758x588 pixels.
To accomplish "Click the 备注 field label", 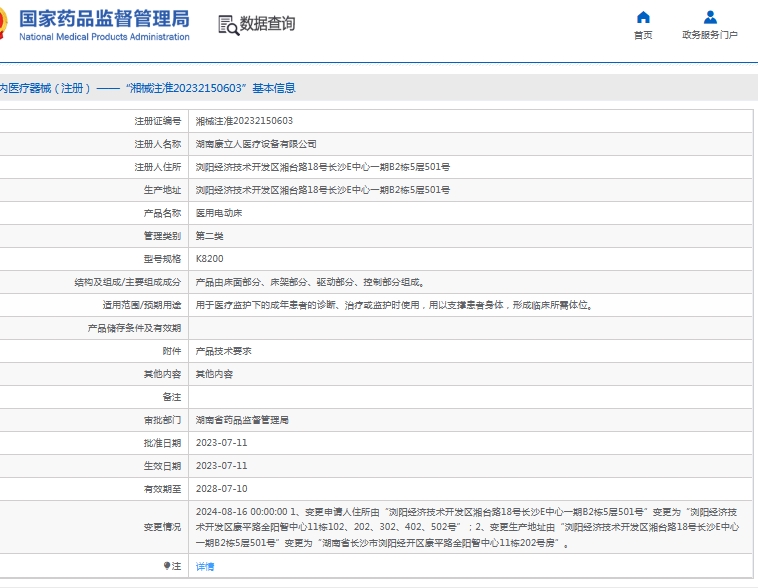I will pyautogui.click(x=172, y=397).
